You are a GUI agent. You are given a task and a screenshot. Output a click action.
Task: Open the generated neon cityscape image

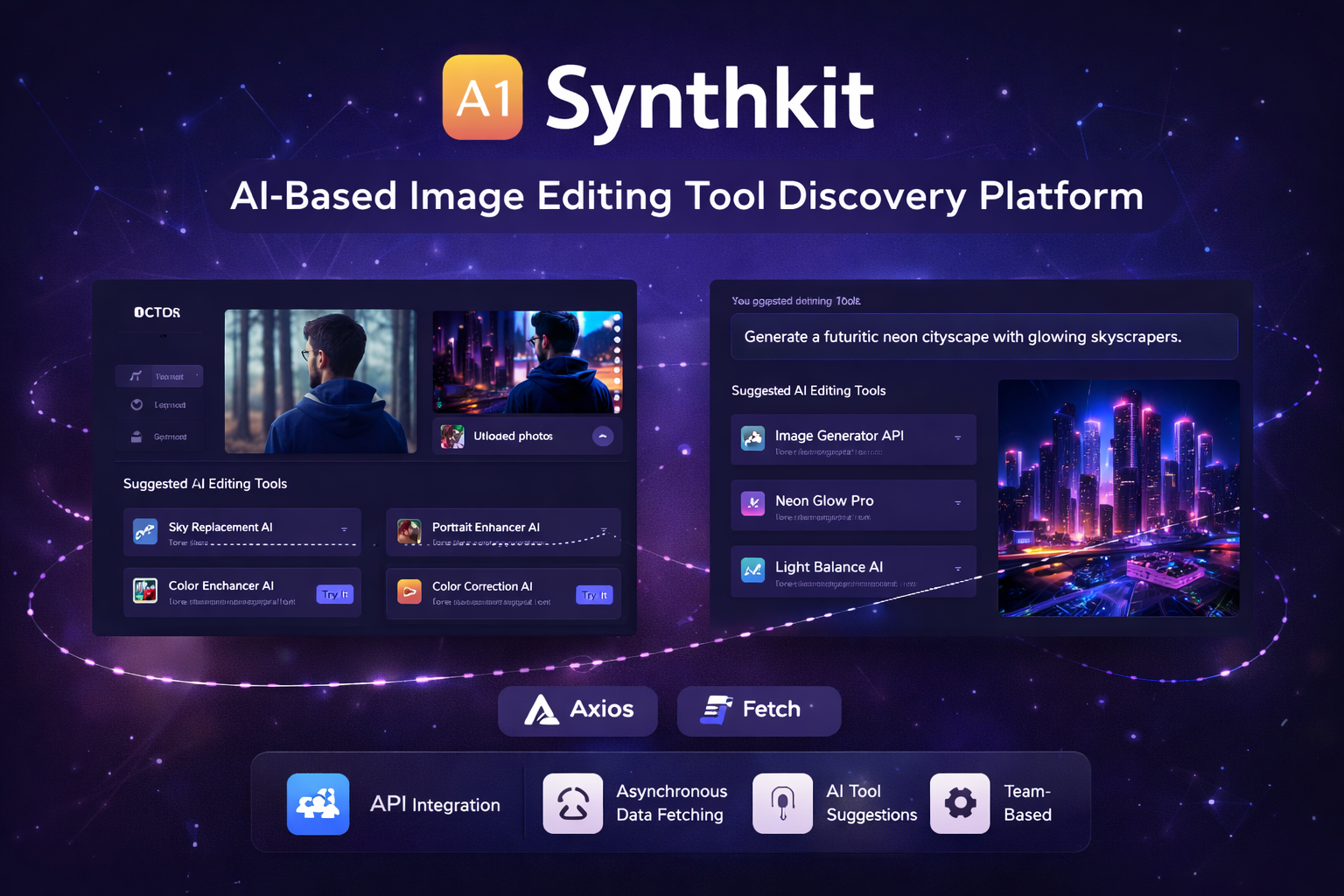click(x=1118, y=498)
